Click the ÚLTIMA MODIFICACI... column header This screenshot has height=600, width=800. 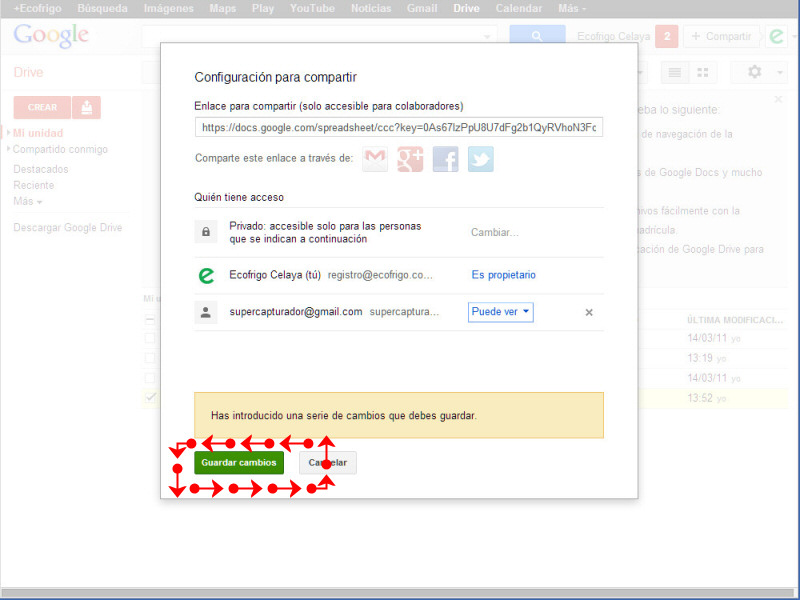(735, 320)
